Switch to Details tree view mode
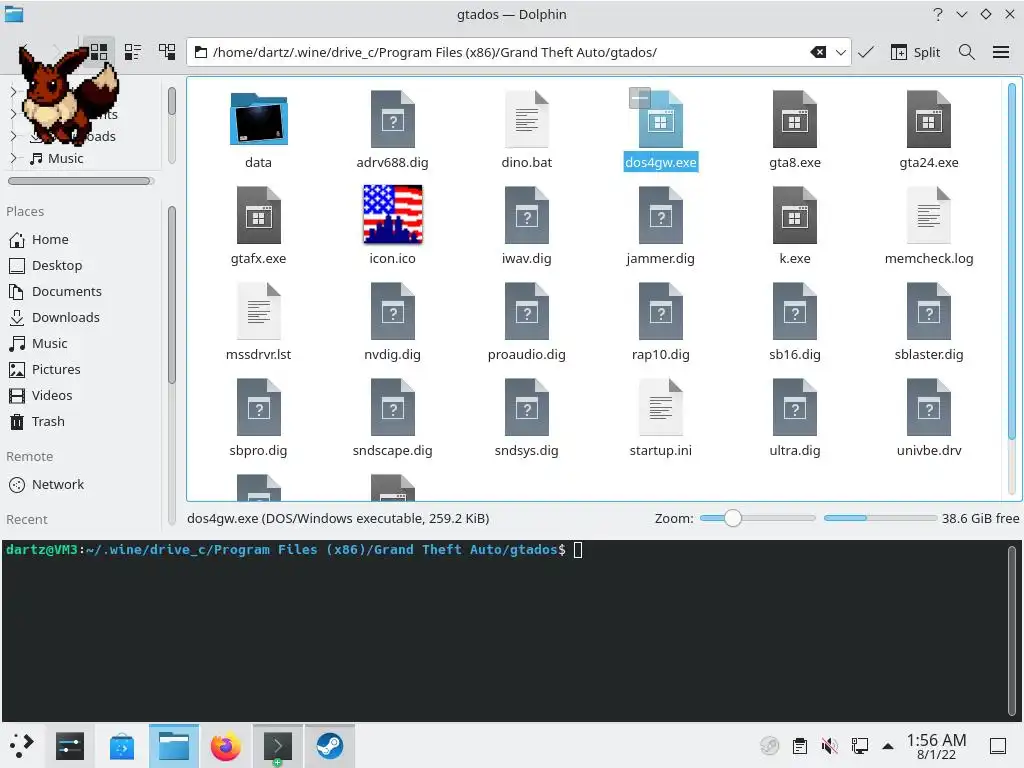Screen dimensions: 1024x768 click(x=167, y=52)
